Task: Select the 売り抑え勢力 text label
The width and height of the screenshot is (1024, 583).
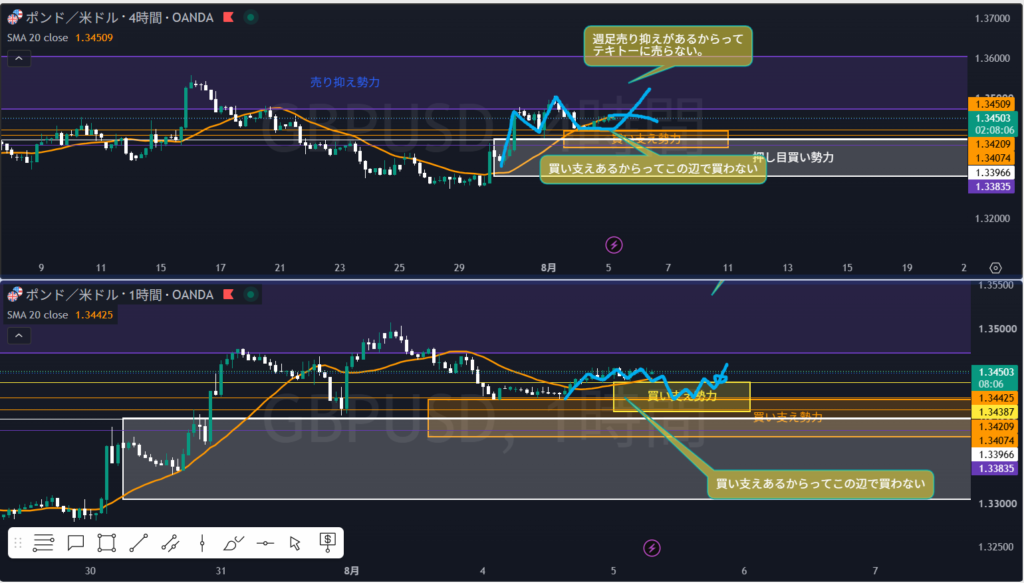Action: click(345, 82)
